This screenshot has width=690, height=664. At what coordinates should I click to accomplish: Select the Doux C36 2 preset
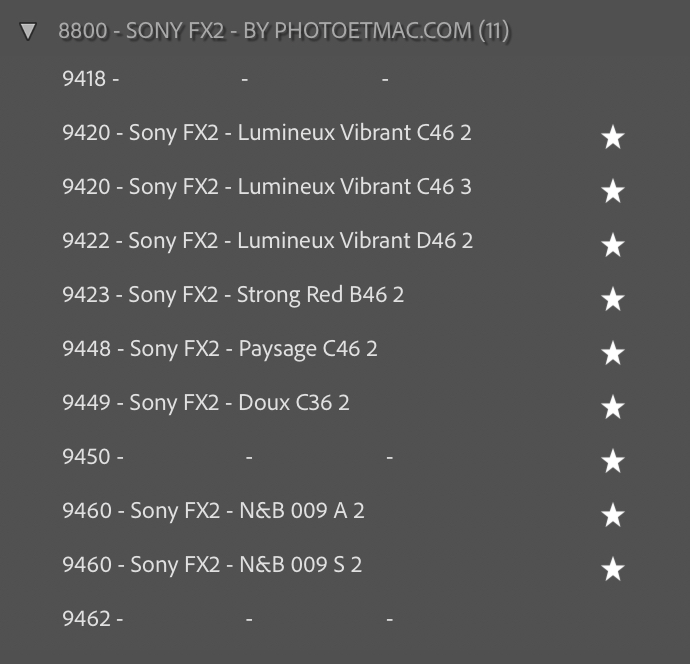click(205, 403)
